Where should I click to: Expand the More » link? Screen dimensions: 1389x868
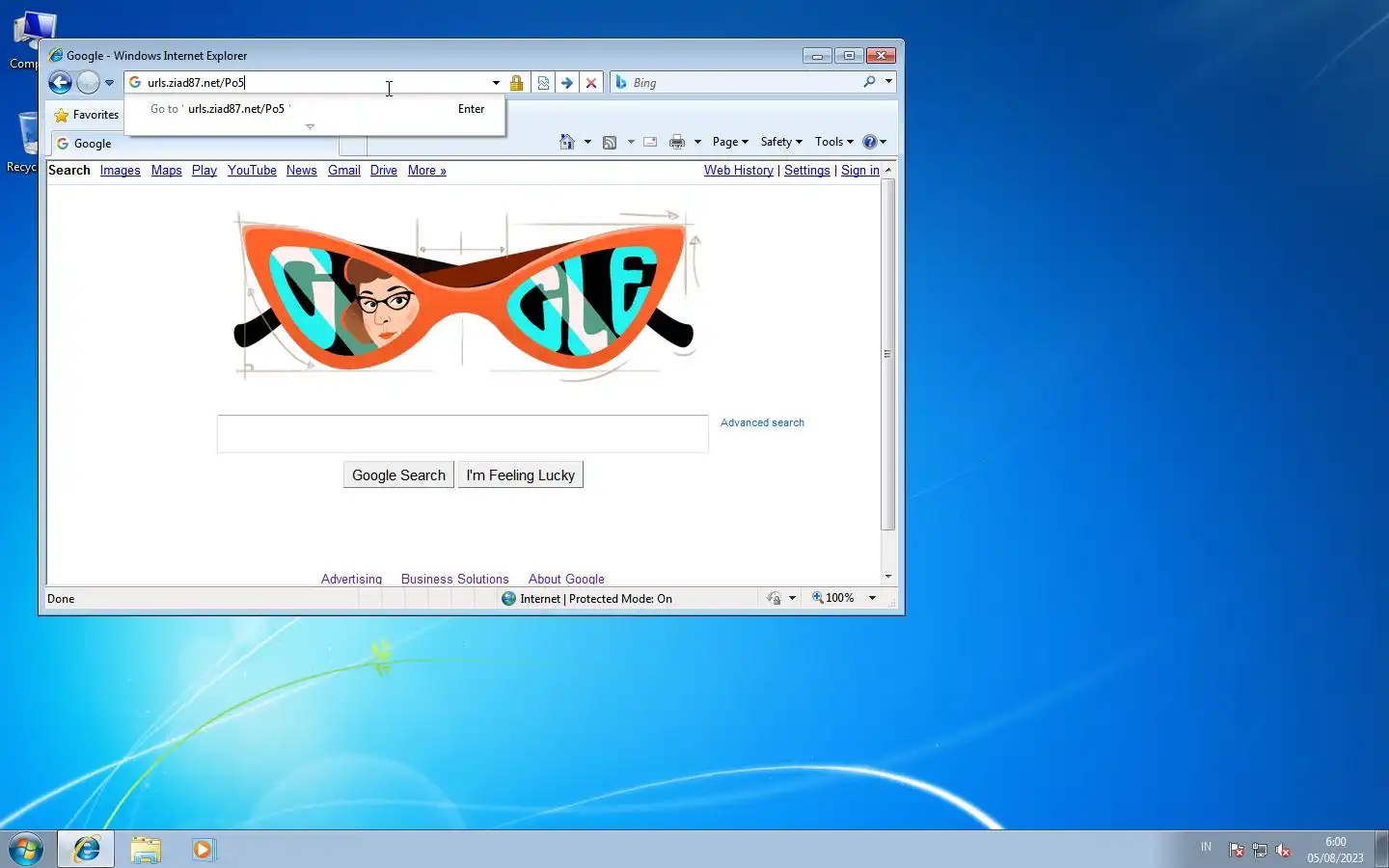point(426,171)
